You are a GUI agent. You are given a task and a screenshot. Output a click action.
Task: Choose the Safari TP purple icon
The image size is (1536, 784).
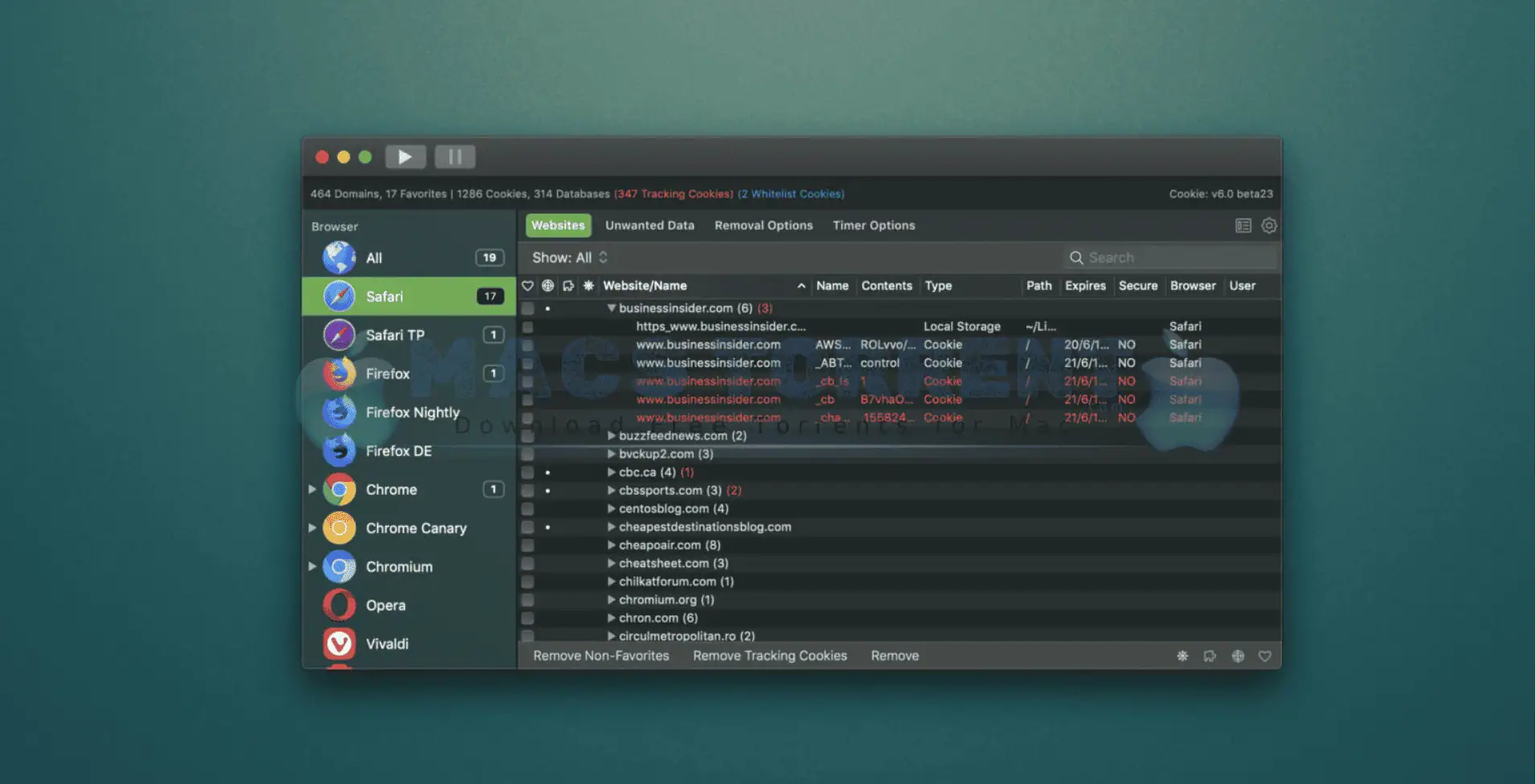(339, 335)
